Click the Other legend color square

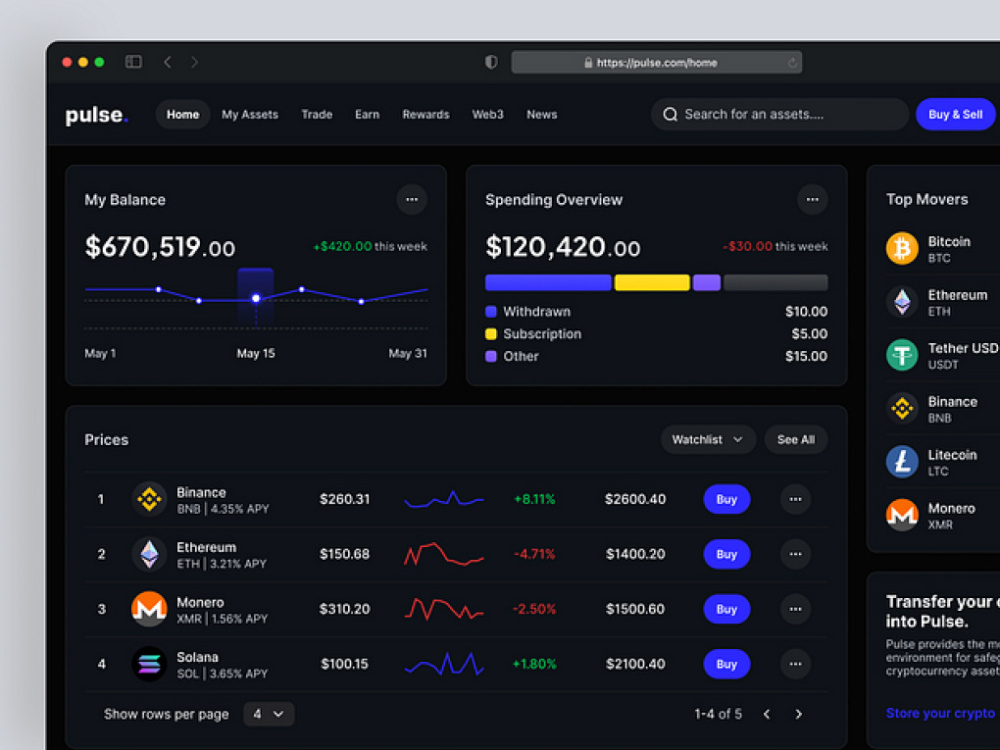[x=491, y=357]
